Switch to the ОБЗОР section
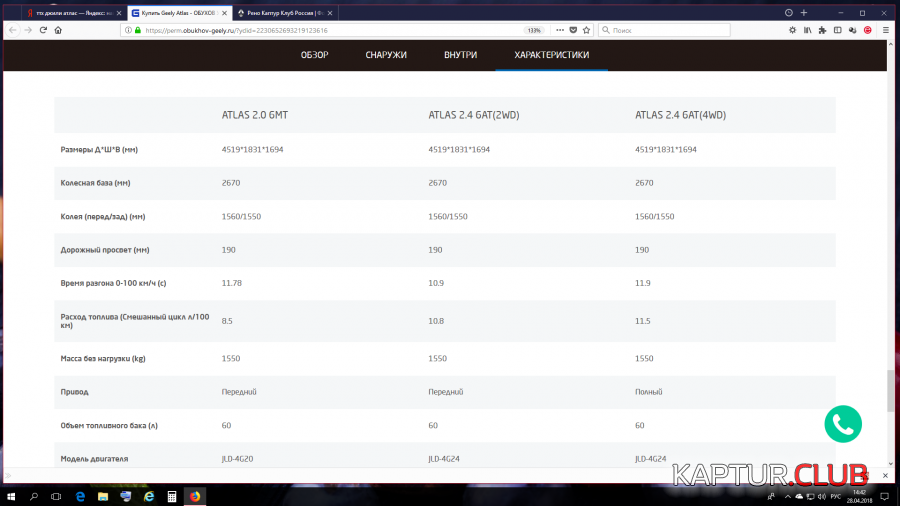Image resolution: width=900 pixels, height=506 pixels. [x=314, y=55]
